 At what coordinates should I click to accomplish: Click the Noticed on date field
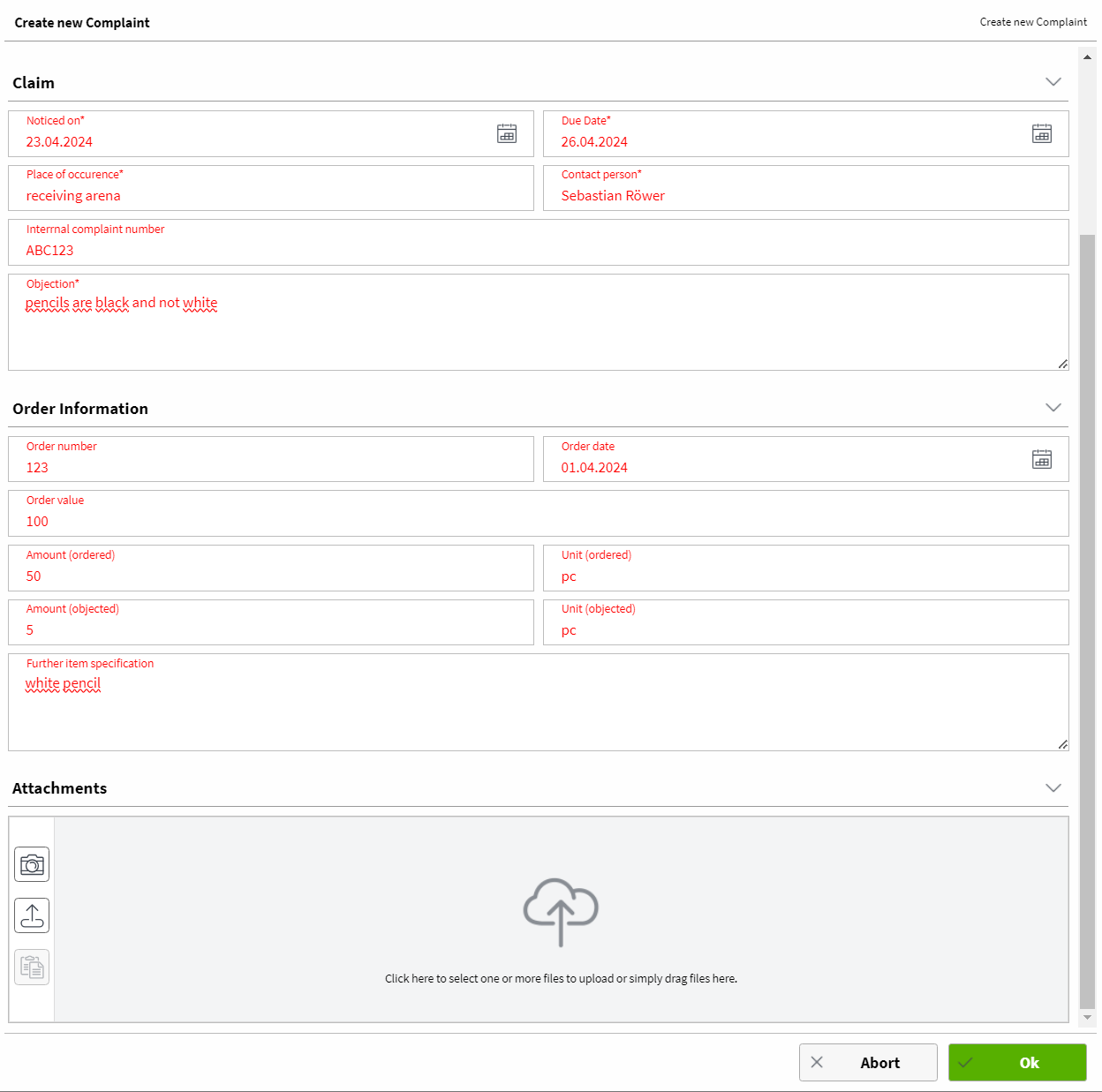pyautogui.click(x=271, y=133)
